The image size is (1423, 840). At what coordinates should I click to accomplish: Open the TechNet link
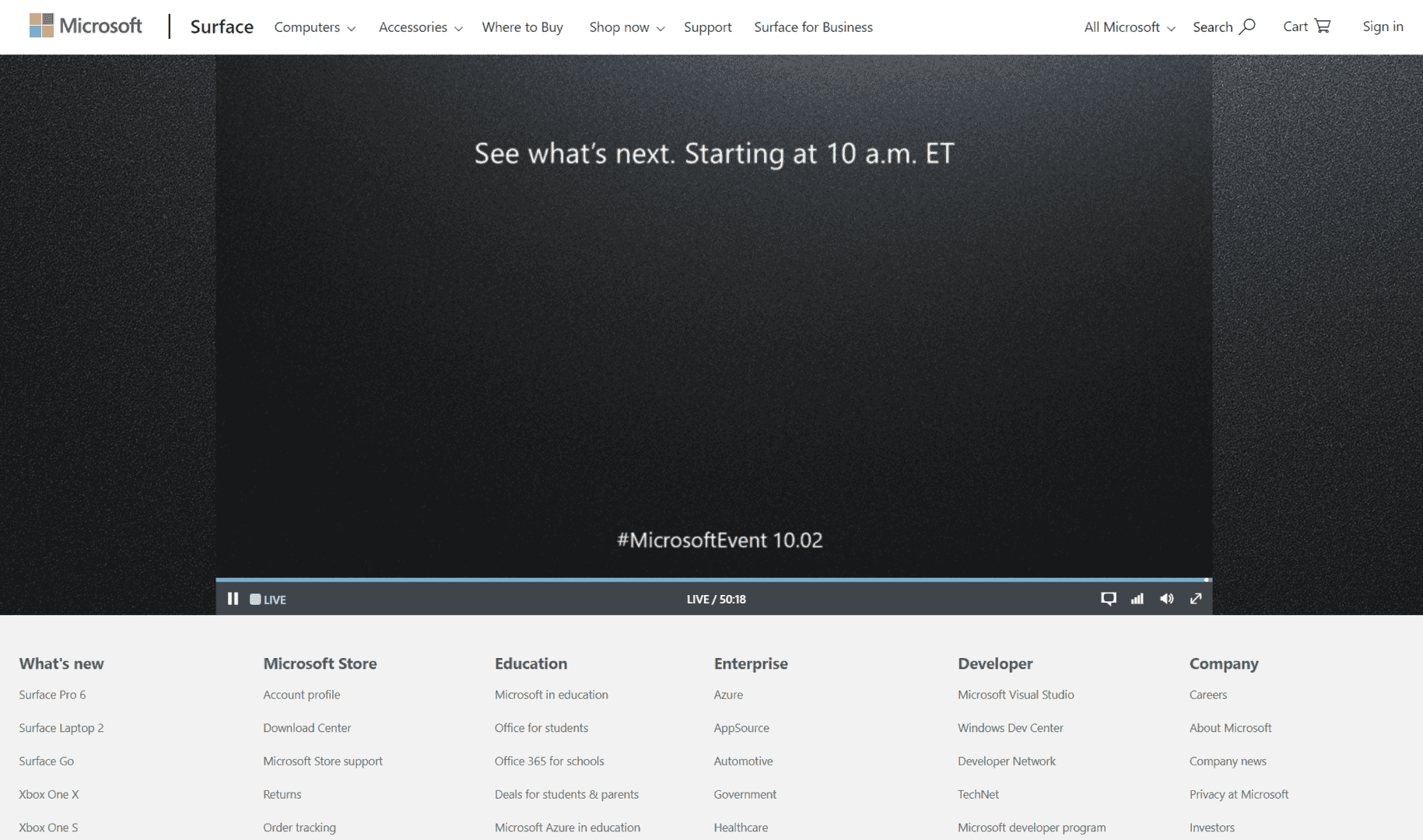978,795
